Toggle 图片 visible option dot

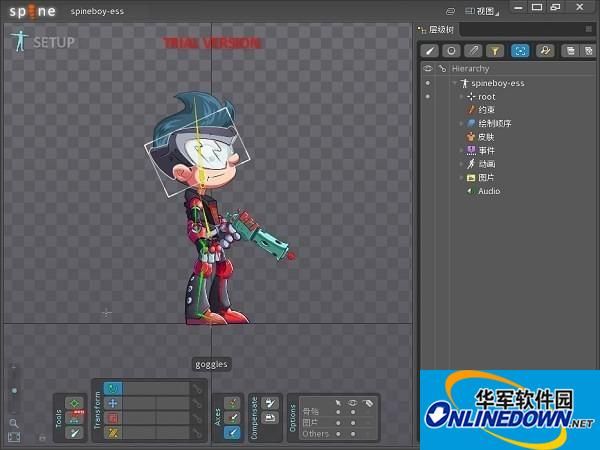point(353,423)
